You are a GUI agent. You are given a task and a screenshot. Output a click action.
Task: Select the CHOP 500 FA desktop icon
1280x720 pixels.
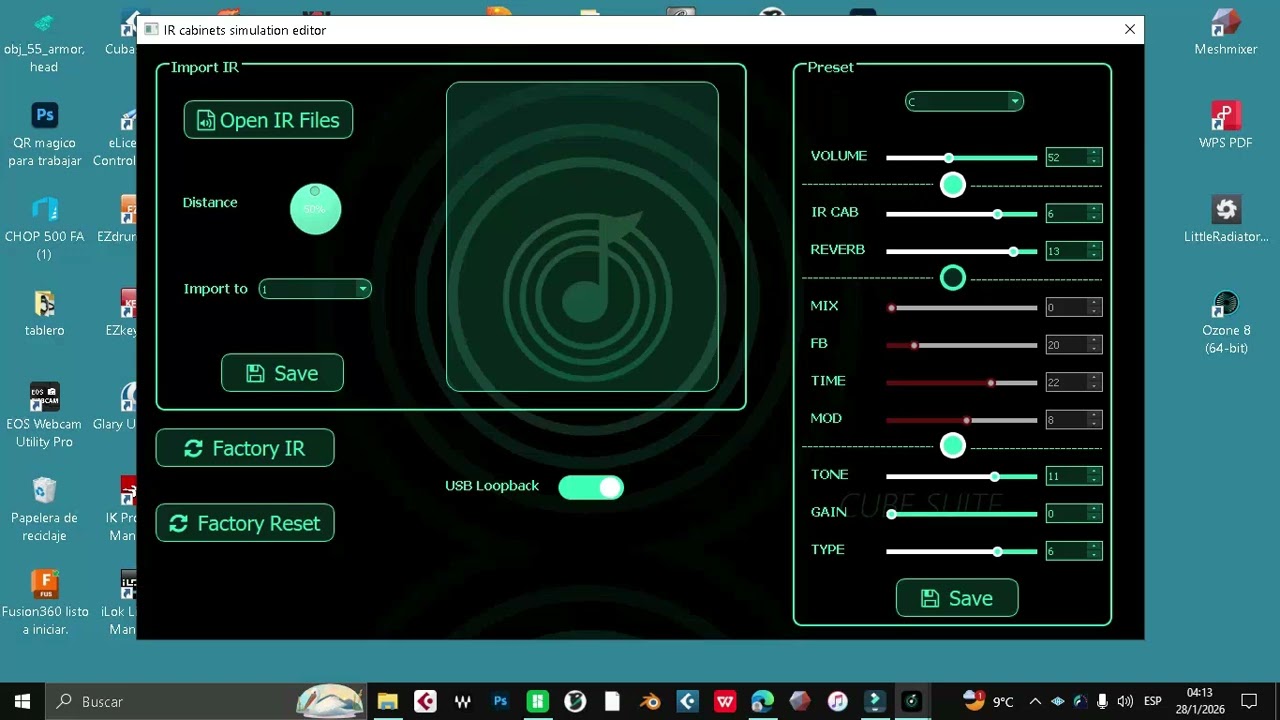pyautogui.click(x=44, y=227)
